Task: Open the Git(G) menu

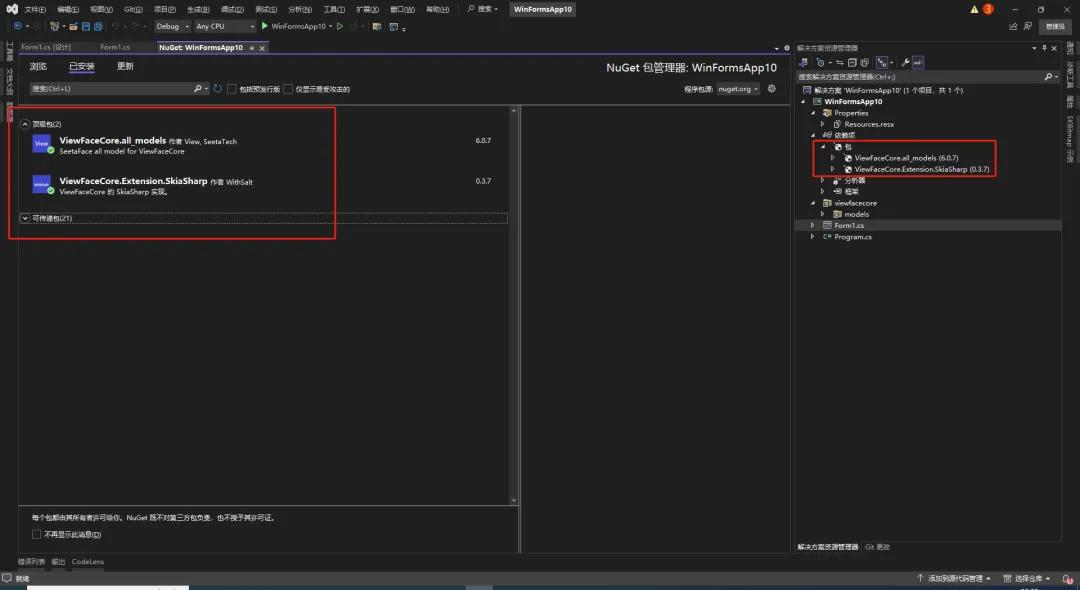Action: point(133,9)
